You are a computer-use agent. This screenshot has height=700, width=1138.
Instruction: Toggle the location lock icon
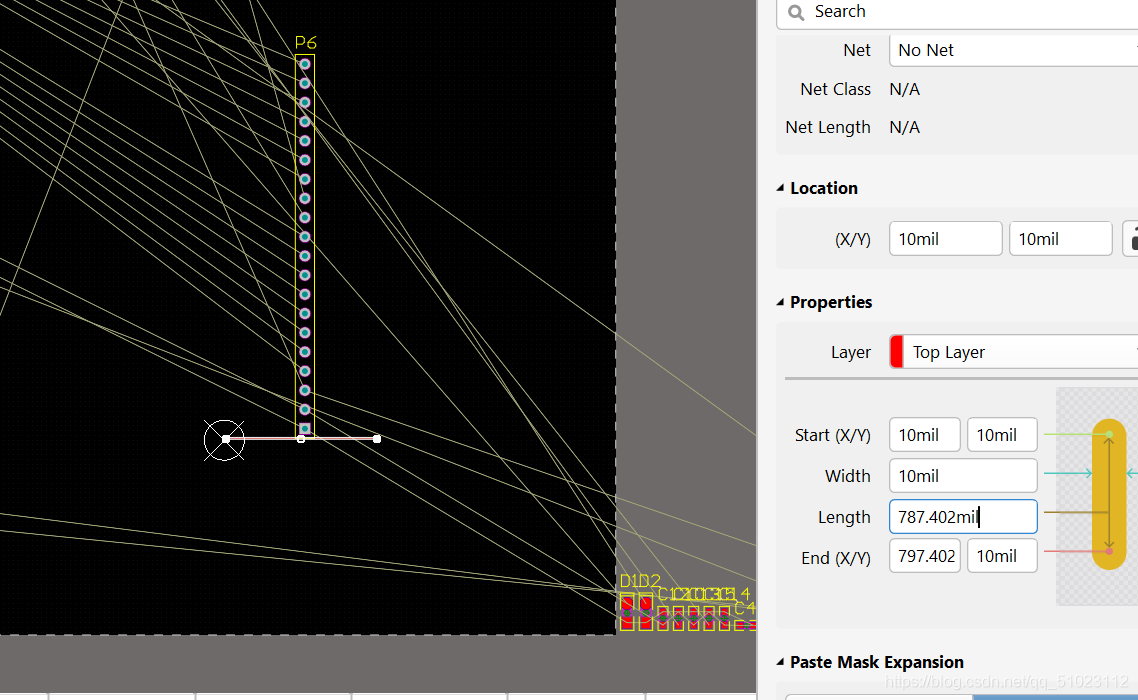click(1131, 239)
